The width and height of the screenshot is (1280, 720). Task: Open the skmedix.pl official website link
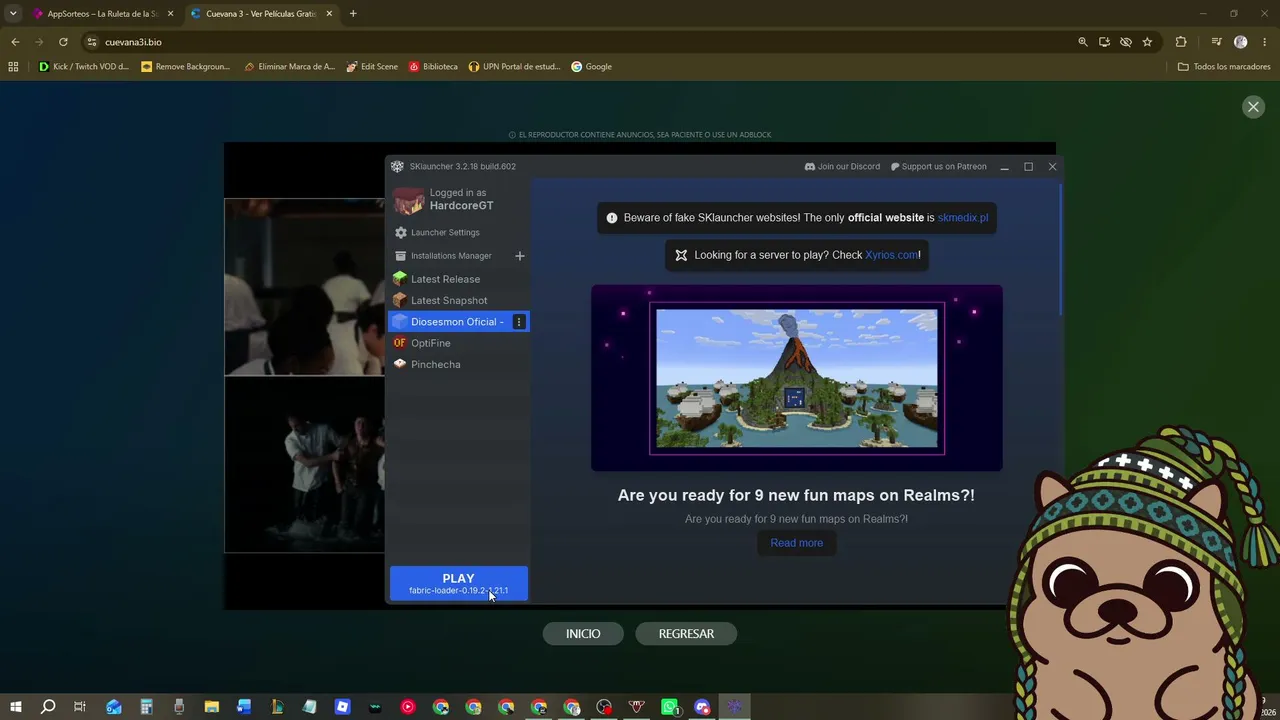[x=962, y=218]
